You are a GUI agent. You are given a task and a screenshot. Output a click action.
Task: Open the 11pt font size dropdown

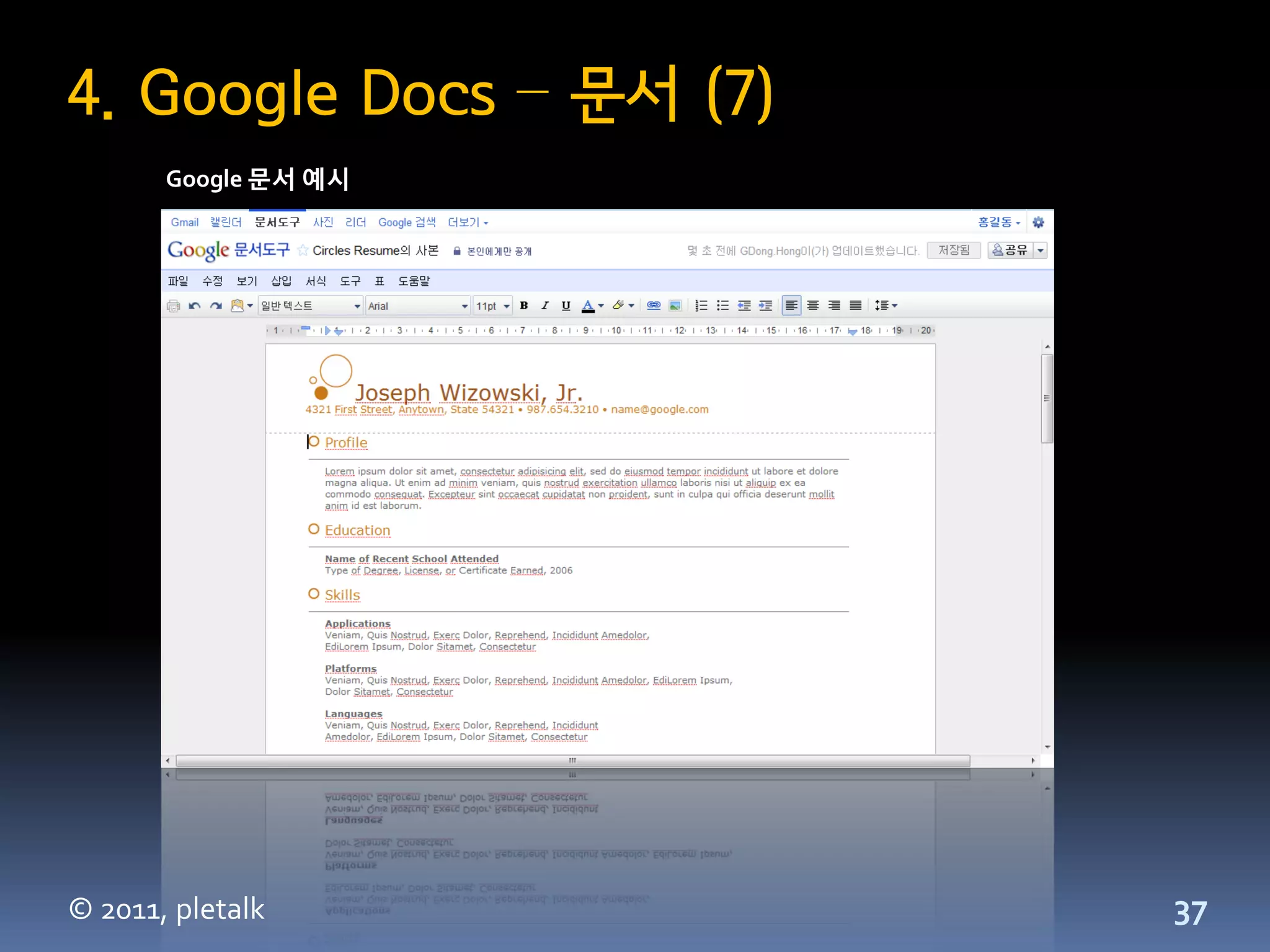pos(493,306)
